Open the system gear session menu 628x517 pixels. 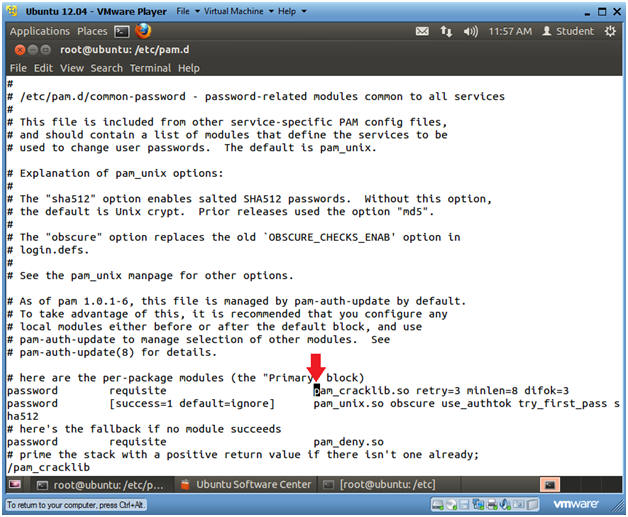610,31
